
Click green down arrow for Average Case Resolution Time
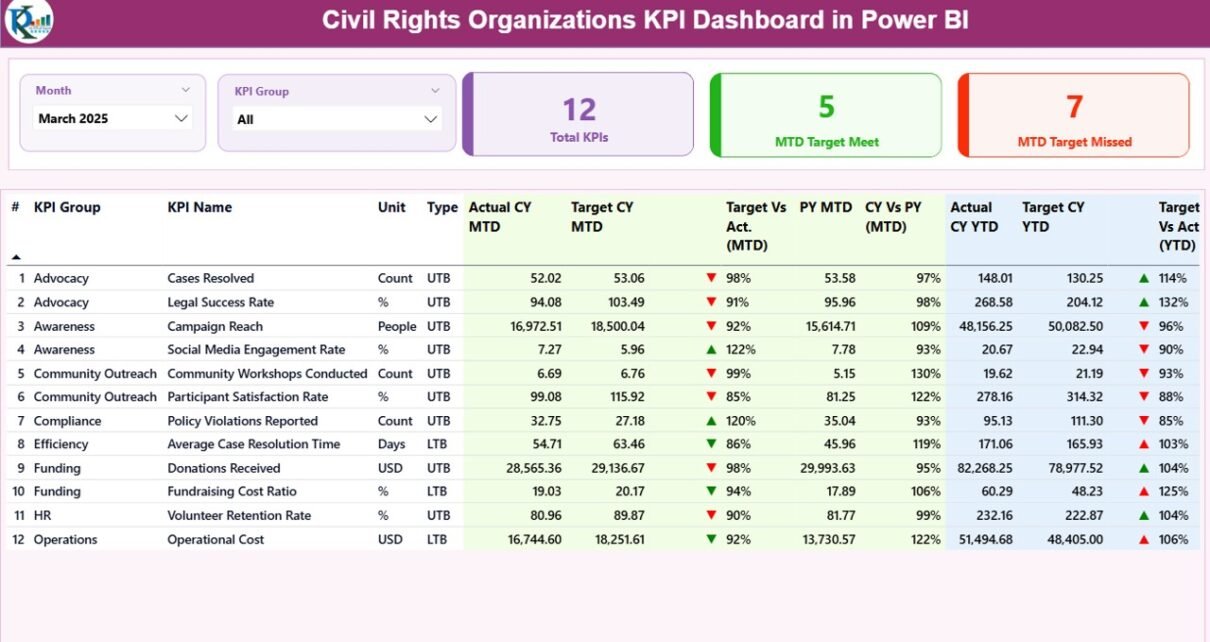(711, 444)
